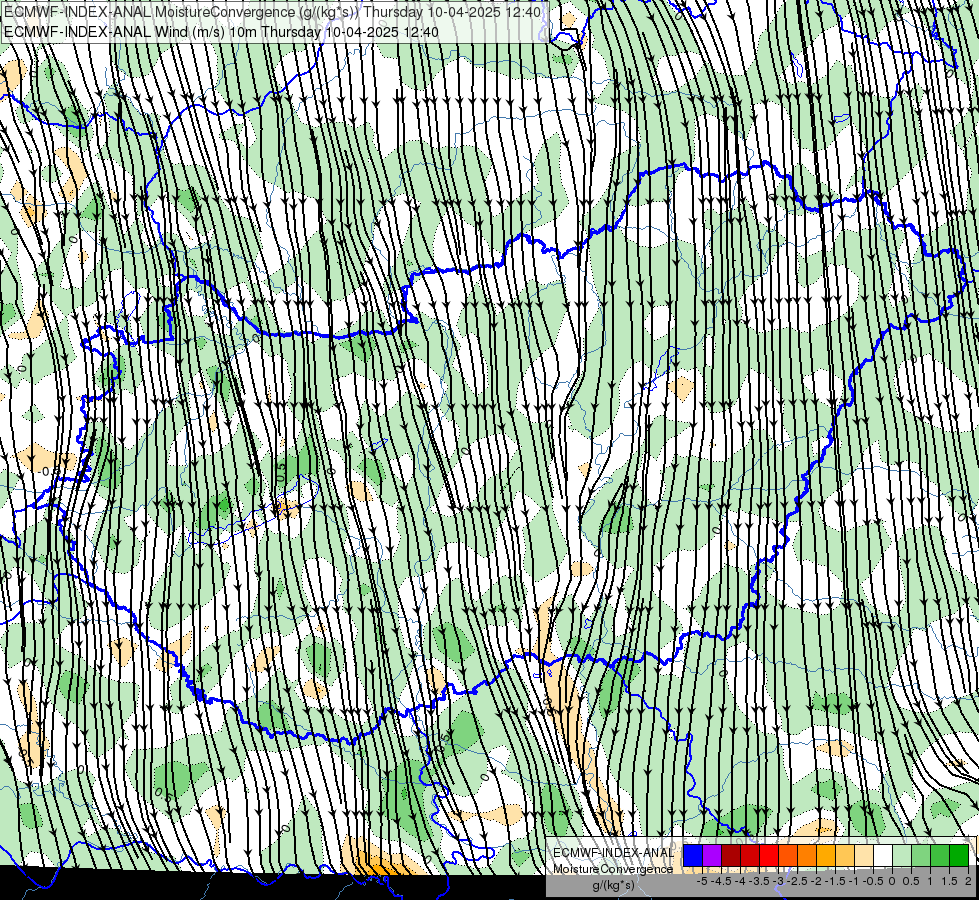Click the -3 legend tick label
The height and width of the screenshot is (900, 979).
click(x=779, y=881)
